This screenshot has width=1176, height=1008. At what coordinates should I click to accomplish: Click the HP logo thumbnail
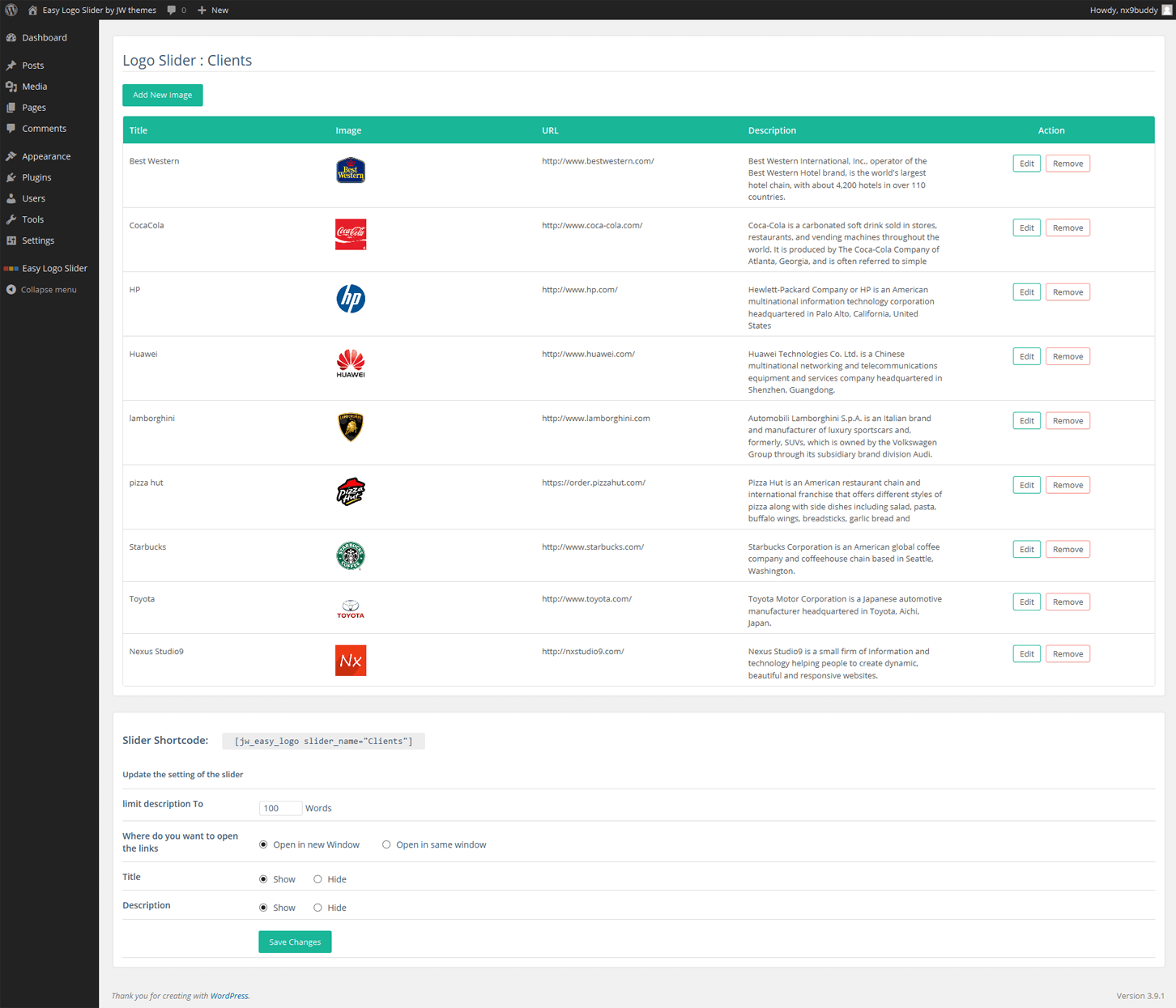tap(351, 299)
